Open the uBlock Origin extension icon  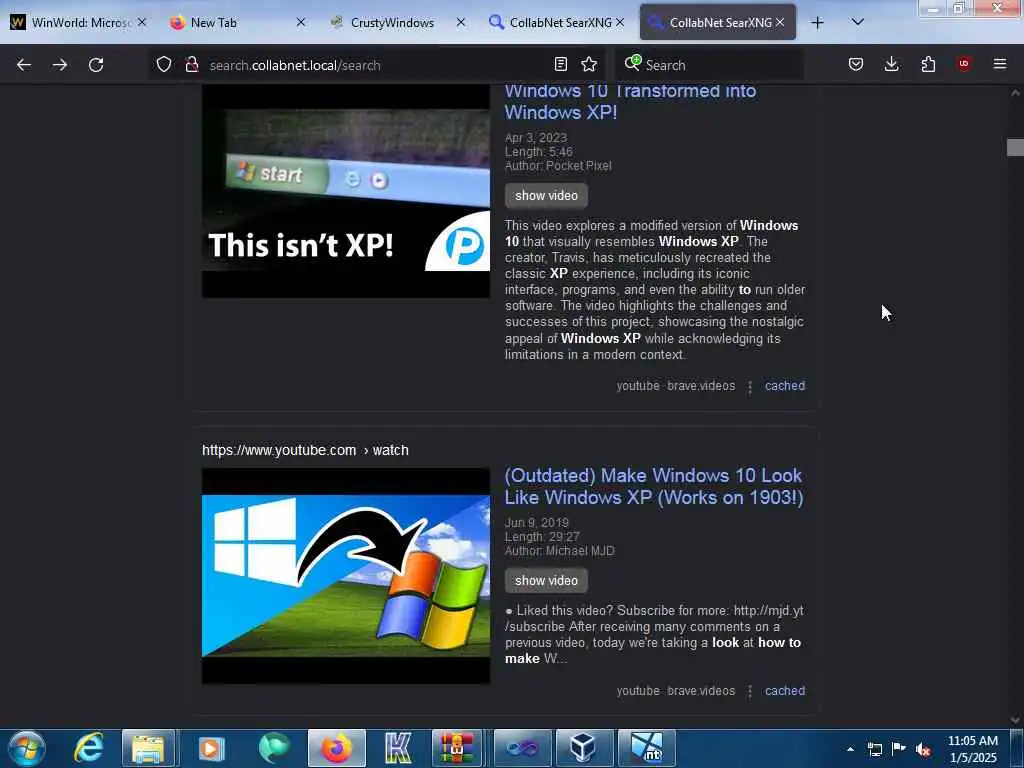click(x=964, y=64)
